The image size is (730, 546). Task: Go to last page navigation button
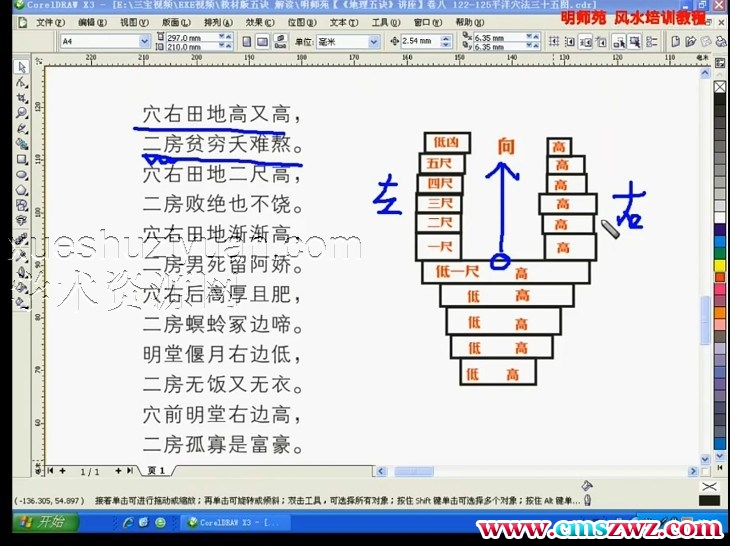point(130,471)
